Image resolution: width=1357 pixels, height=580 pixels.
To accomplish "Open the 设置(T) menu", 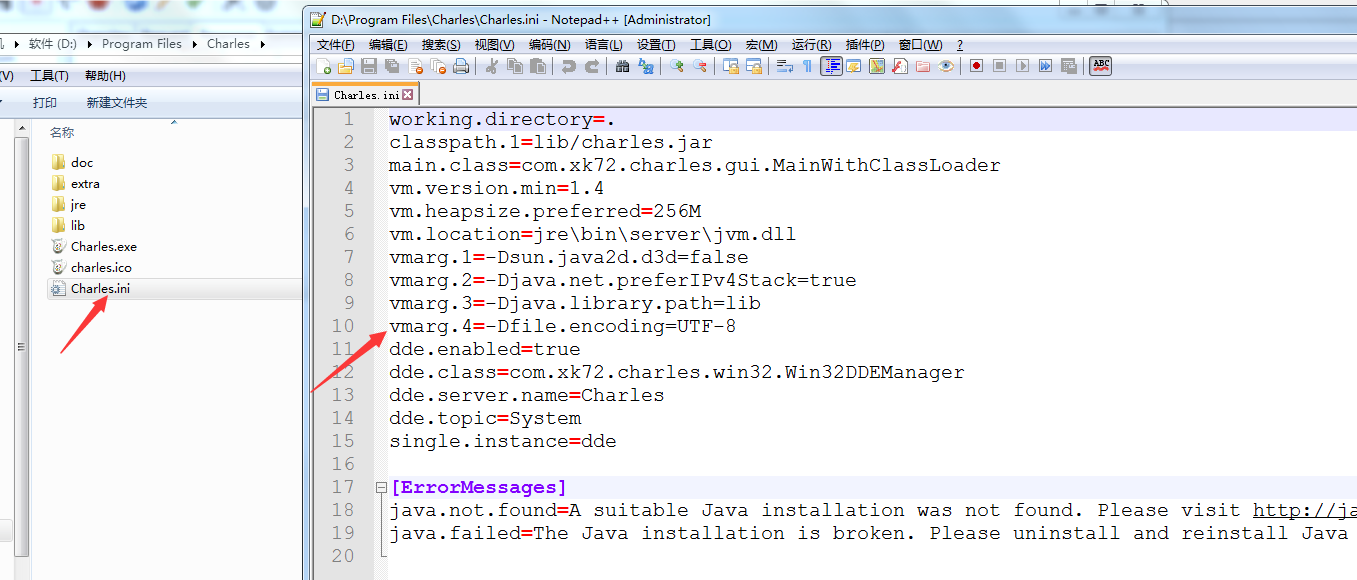I will (x=656, y=45).
